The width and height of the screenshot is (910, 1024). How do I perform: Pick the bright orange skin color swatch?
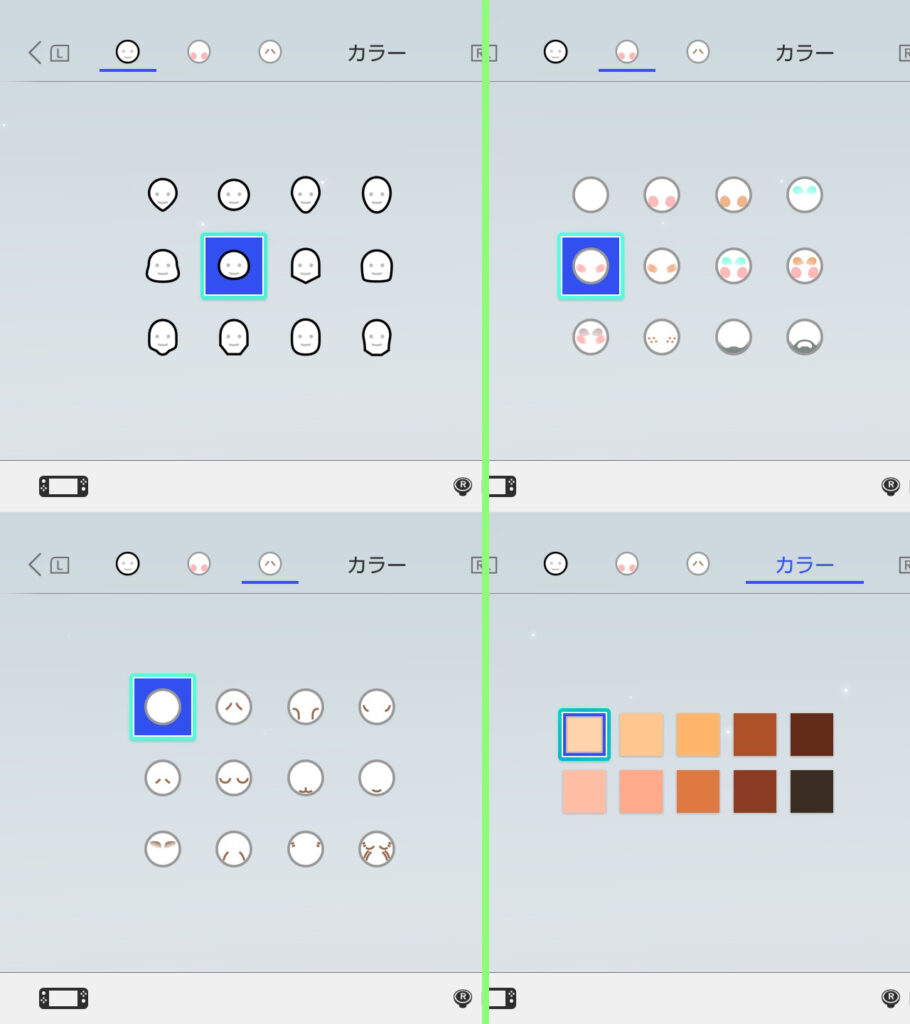coord(698,734)
